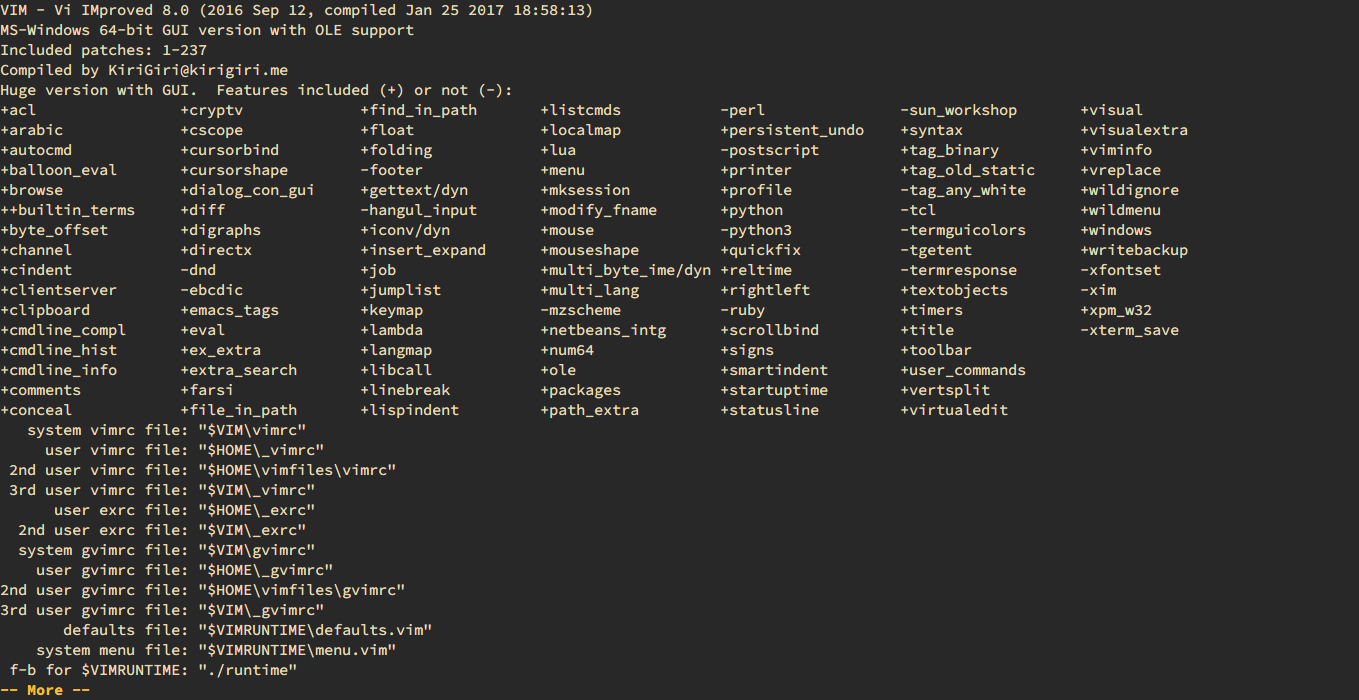
Task: Click the "-- More --" prompt
Action: coord(45,690)
